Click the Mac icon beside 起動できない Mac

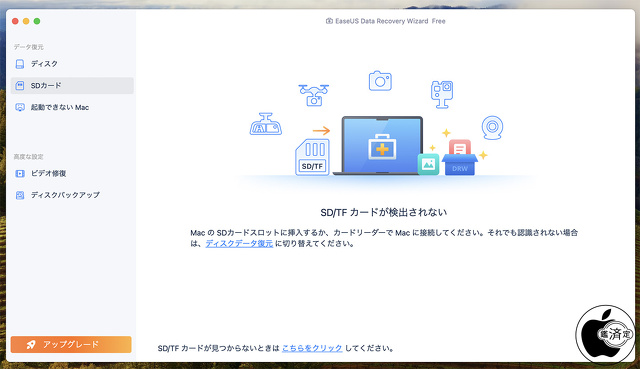click(x=20, y=107)
